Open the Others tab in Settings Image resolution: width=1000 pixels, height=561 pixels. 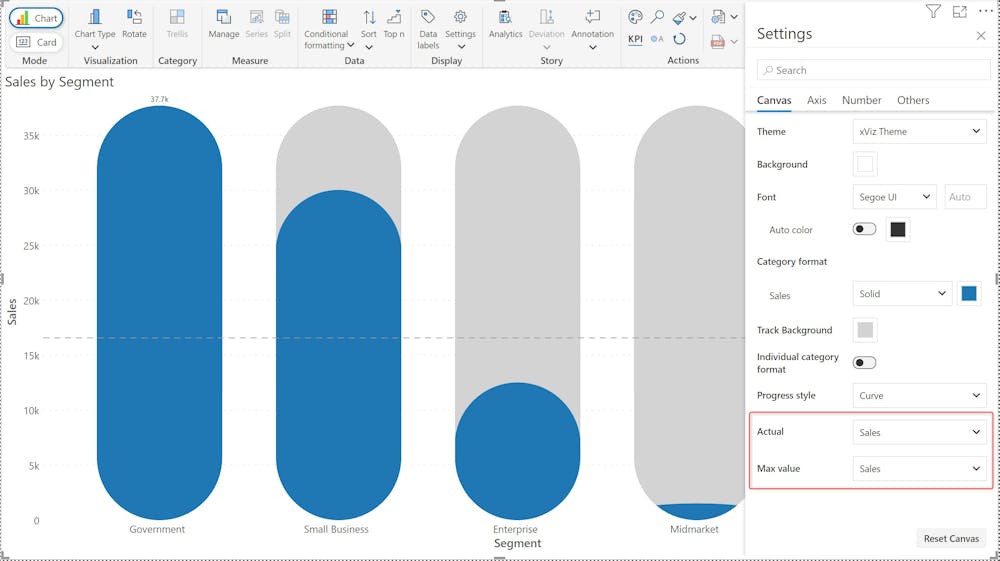point(912,100)
